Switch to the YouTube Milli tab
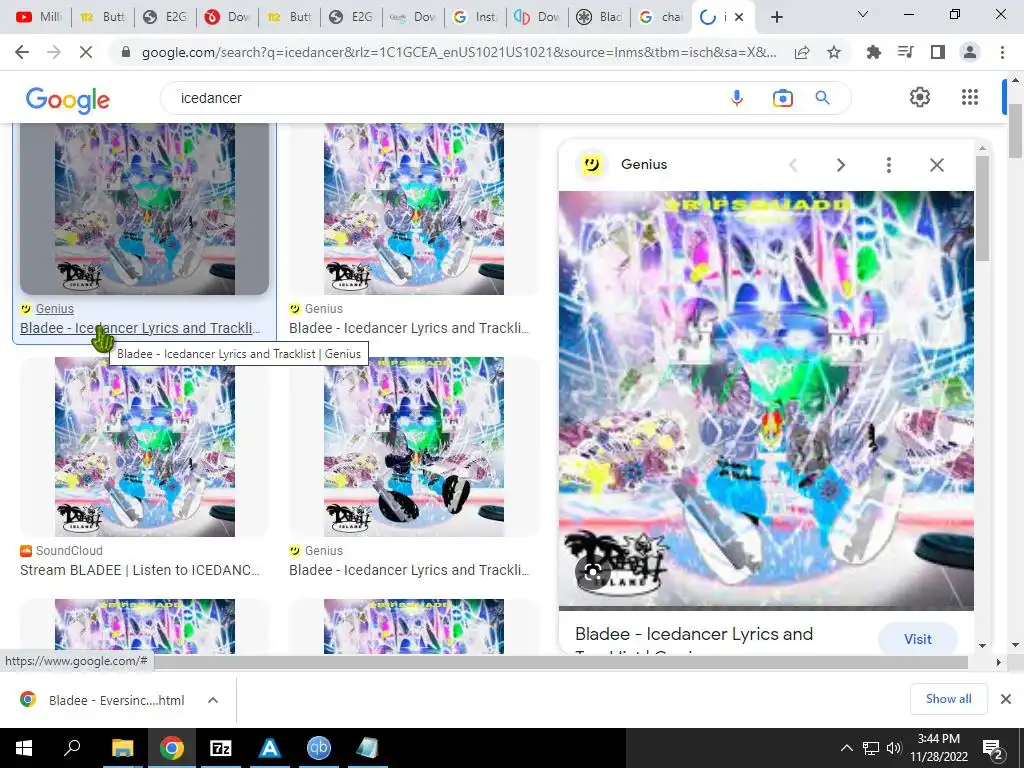This screenshot has height=768, width=1024. (39, 17)
